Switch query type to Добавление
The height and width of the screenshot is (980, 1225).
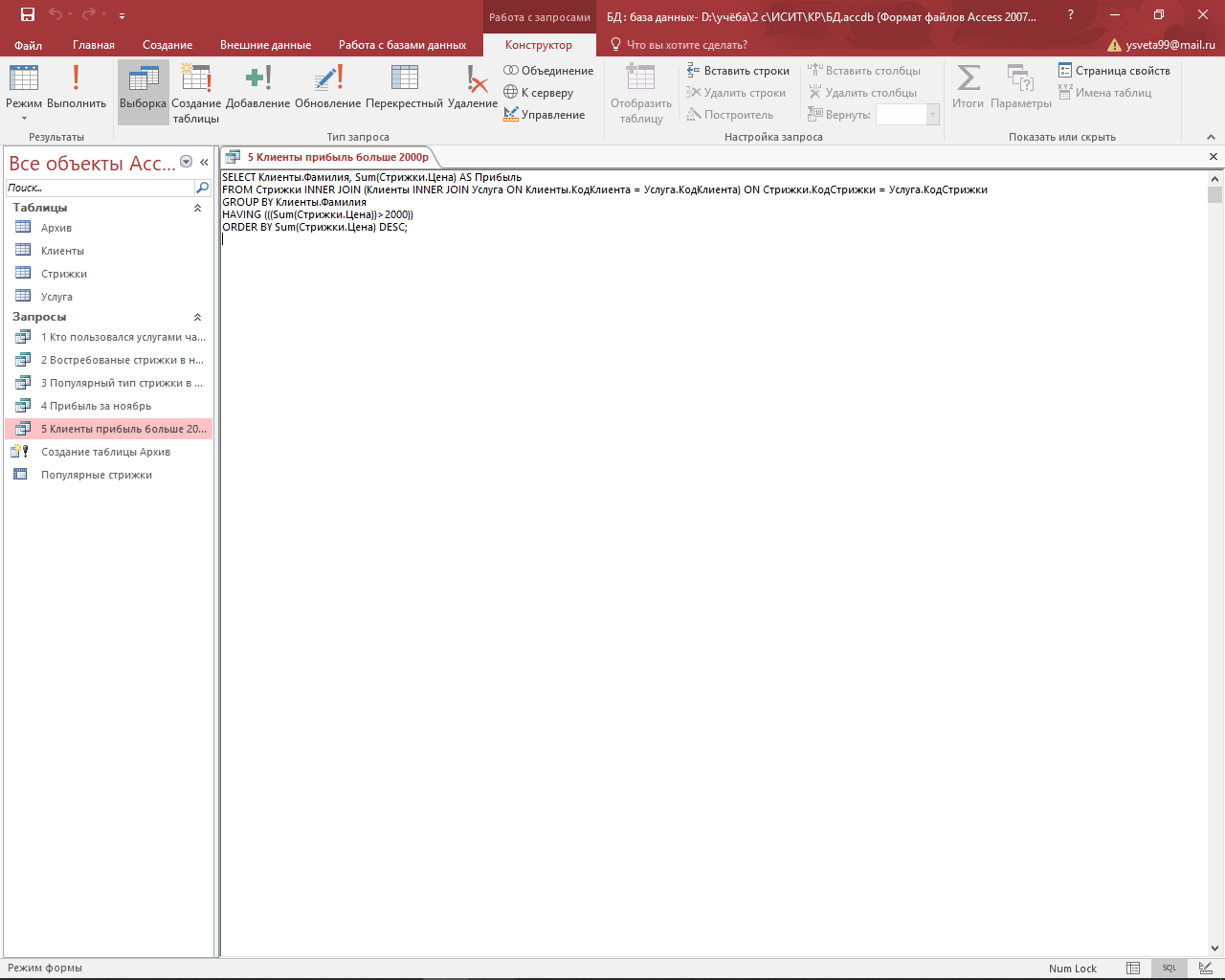257,88
